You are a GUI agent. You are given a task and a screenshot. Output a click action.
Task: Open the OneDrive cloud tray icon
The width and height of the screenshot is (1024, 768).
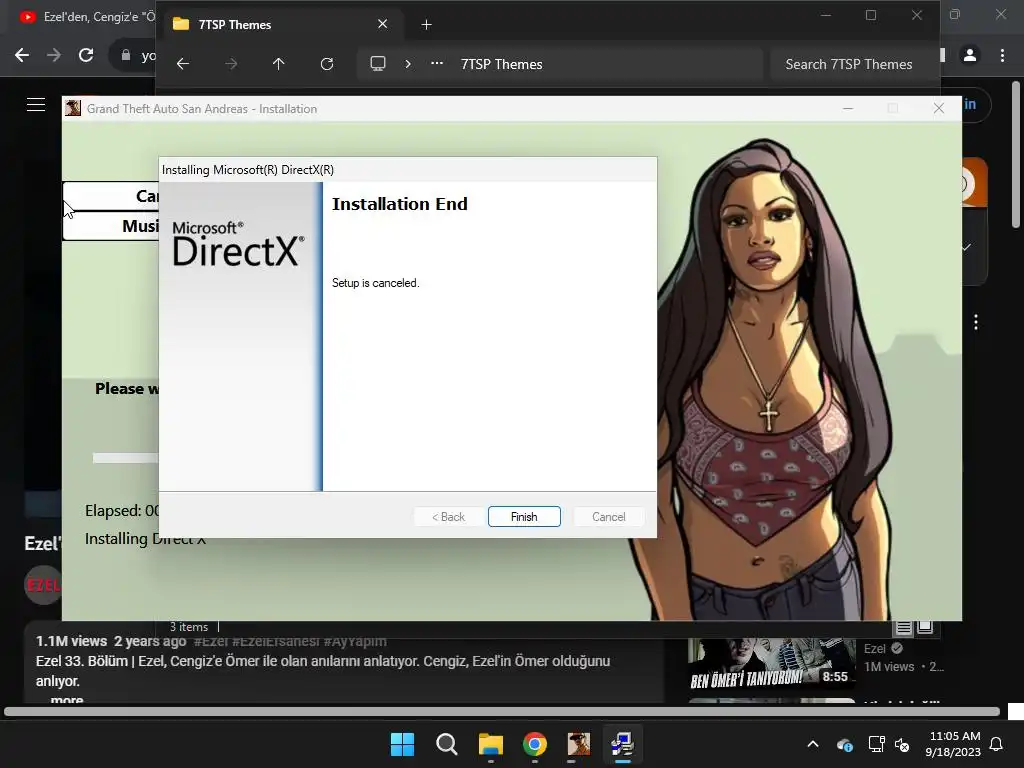pos(844,744)
